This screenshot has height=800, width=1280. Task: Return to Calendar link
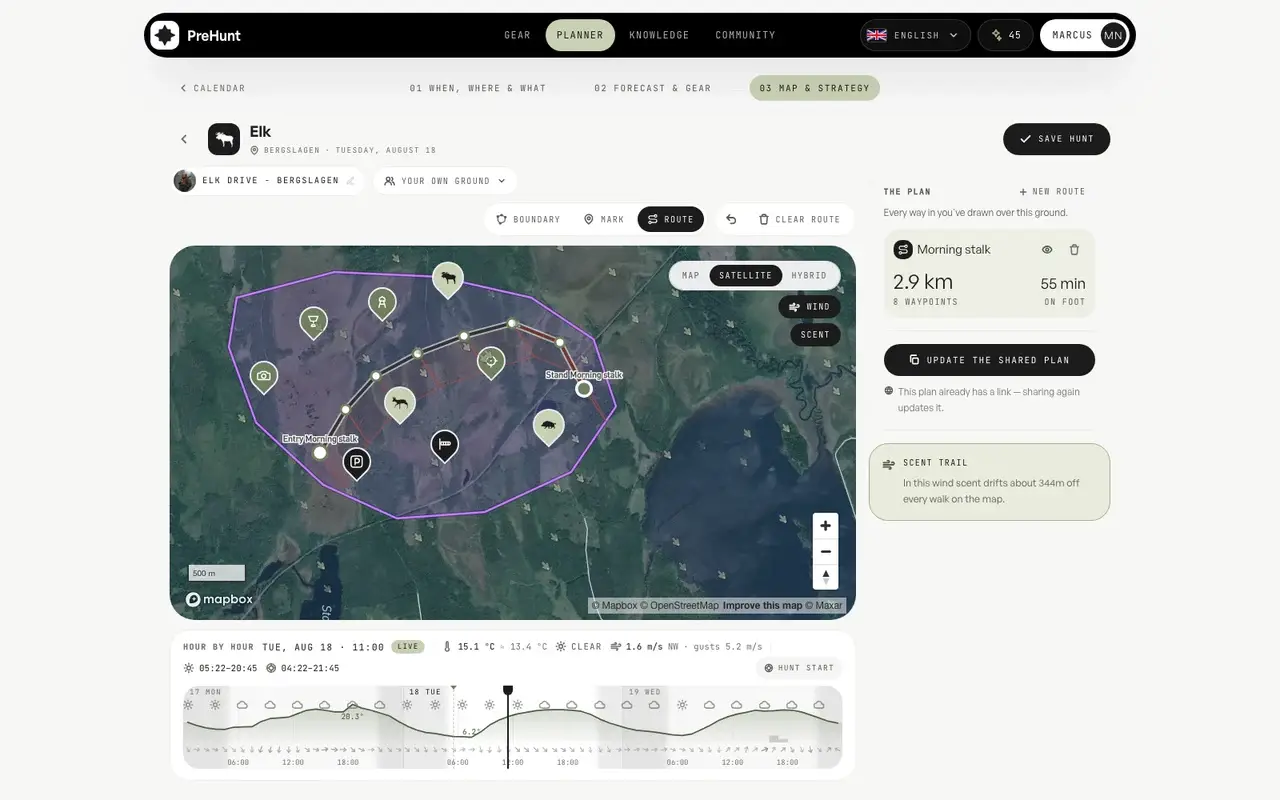213,88
